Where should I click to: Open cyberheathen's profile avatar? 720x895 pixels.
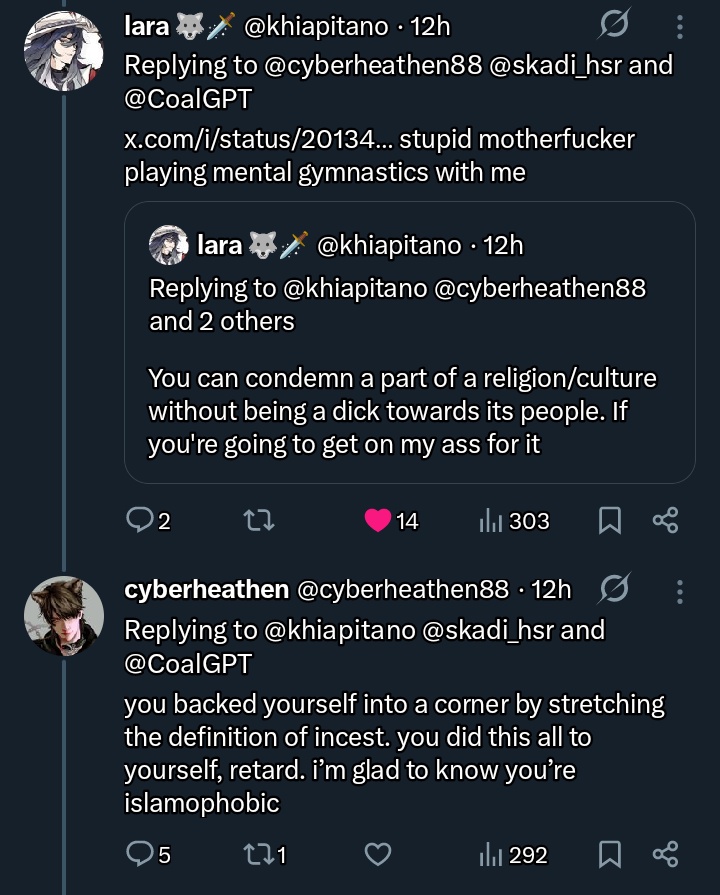[x=65, y=616]
